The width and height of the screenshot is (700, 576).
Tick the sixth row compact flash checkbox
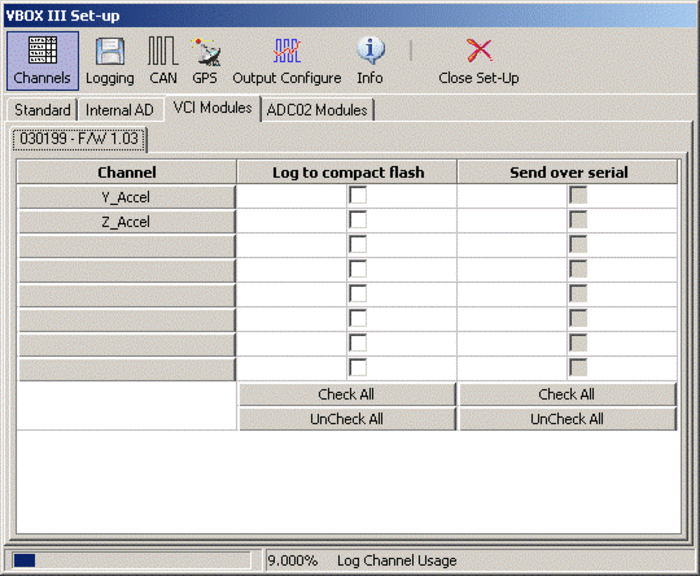pyautogui.click(x=358, y=318)
